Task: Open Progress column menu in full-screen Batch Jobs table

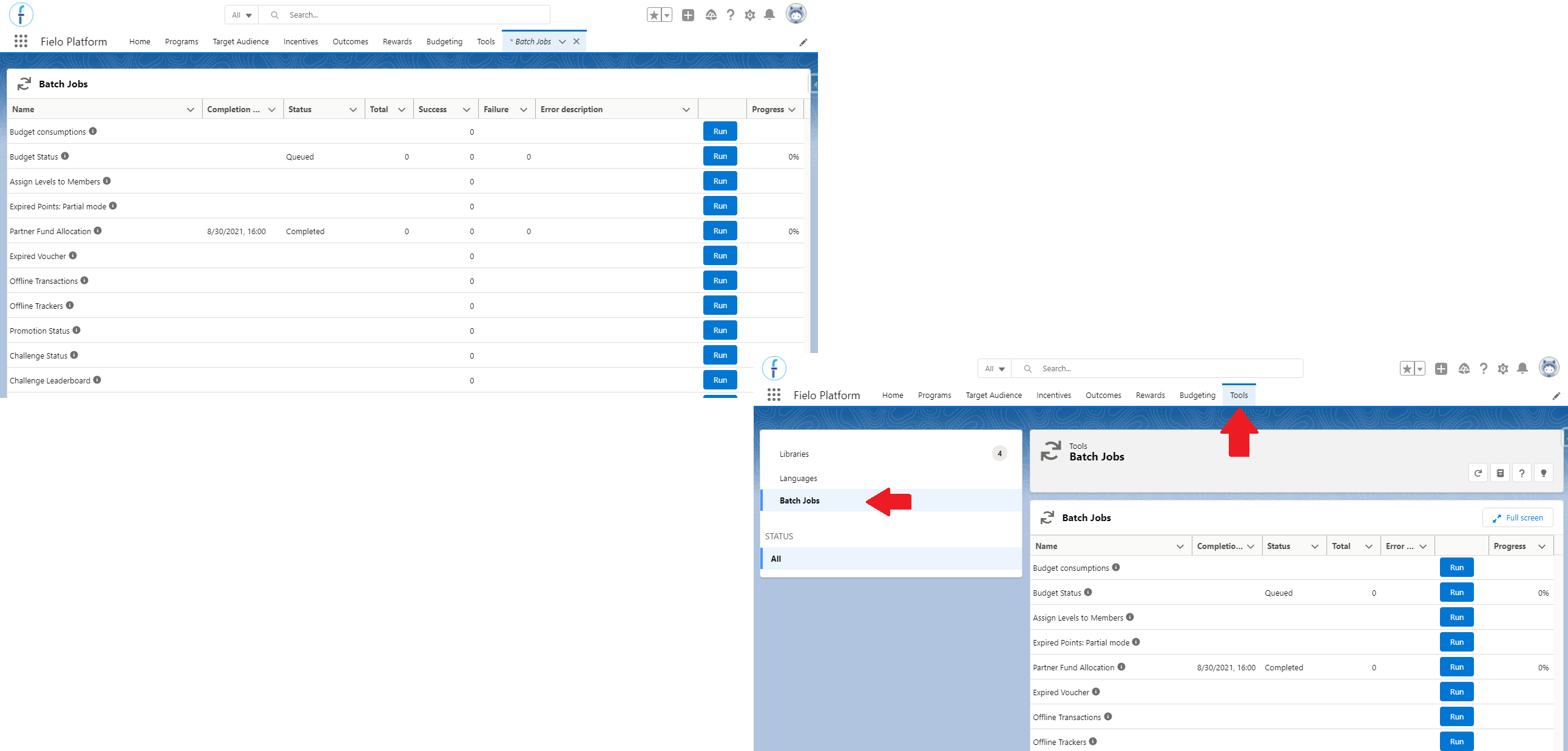Action: [x=792, y=110]
